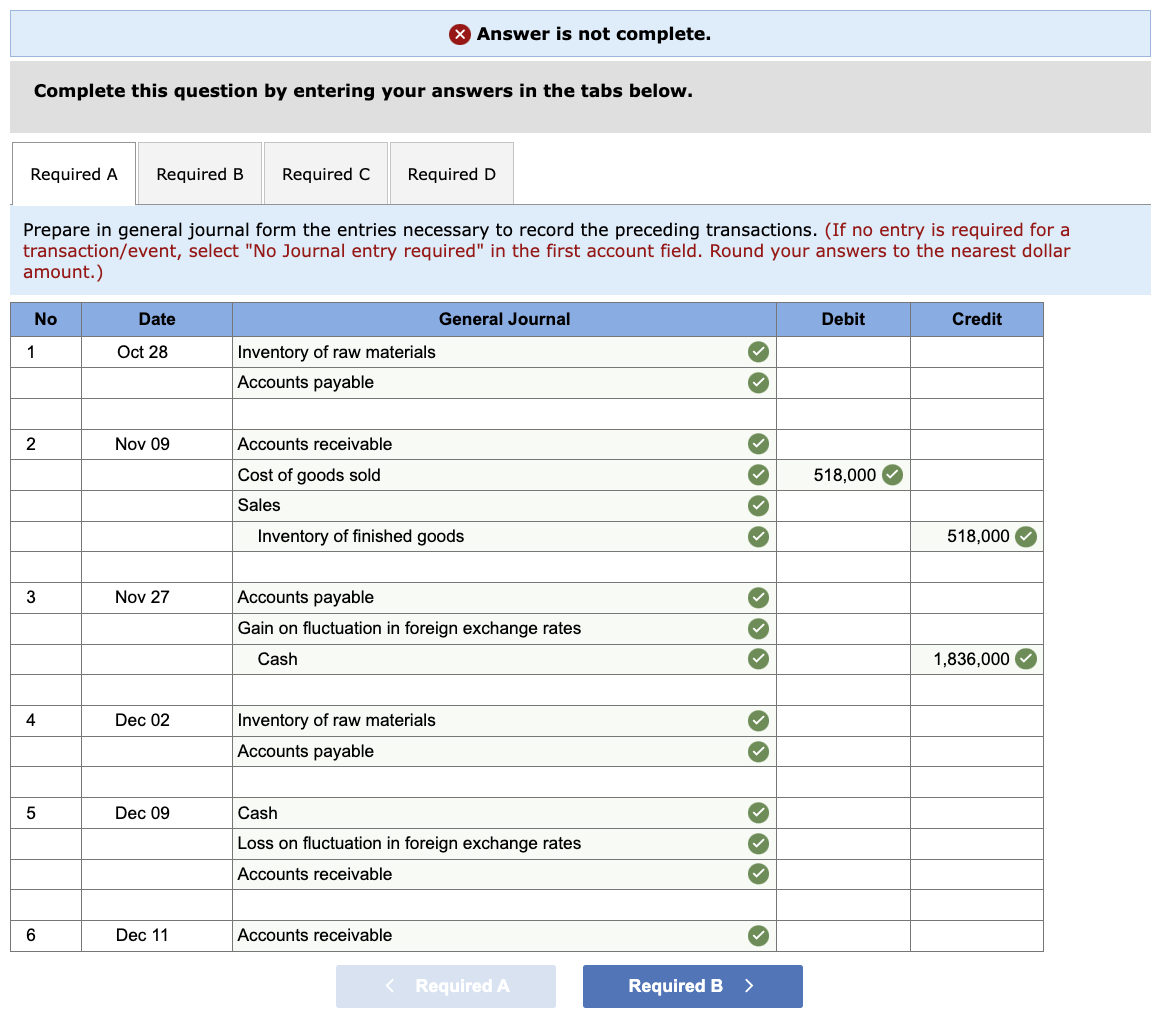Click the checkmark next to the 1,836,000 credit

click(x=1025, y=659)
